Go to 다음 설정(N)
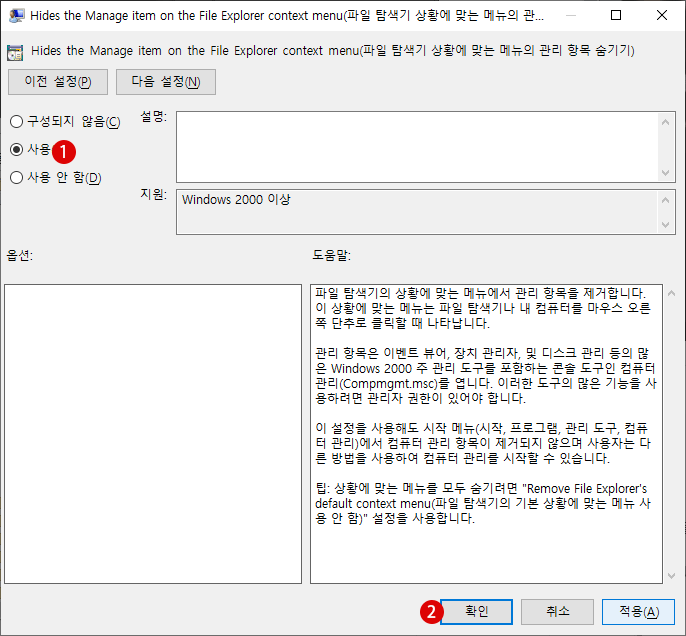This screenshot has height=636, width=686. pyautogui.click(x=166, y=82)
